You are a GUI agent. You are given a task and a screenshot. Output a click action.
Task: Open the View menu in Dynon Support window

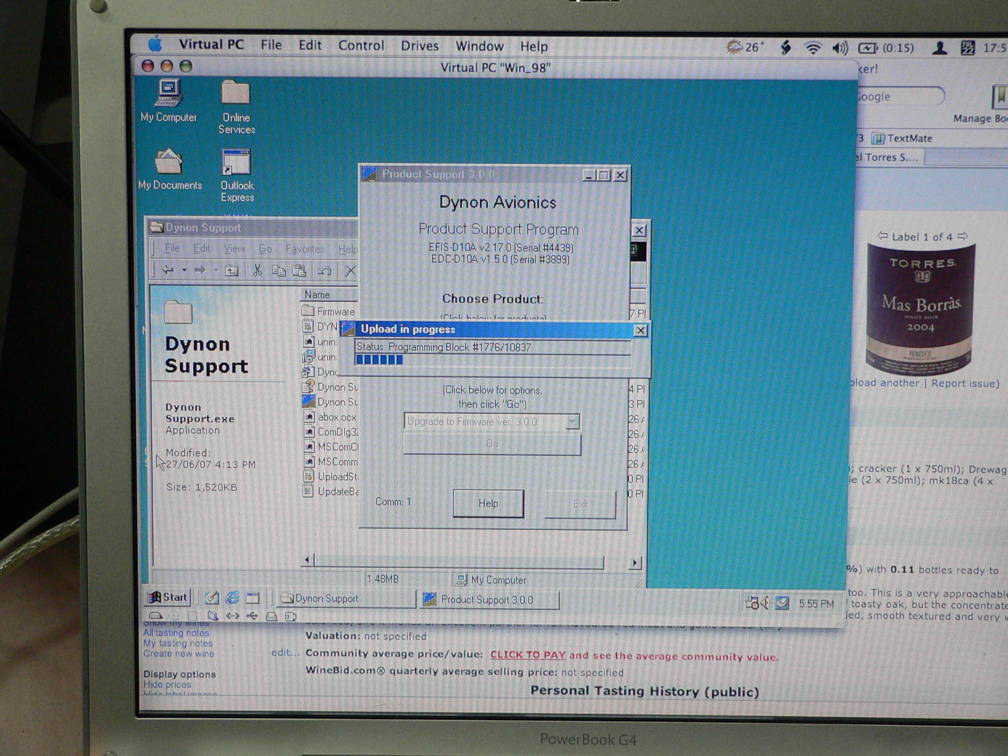[x=235, y=249]
